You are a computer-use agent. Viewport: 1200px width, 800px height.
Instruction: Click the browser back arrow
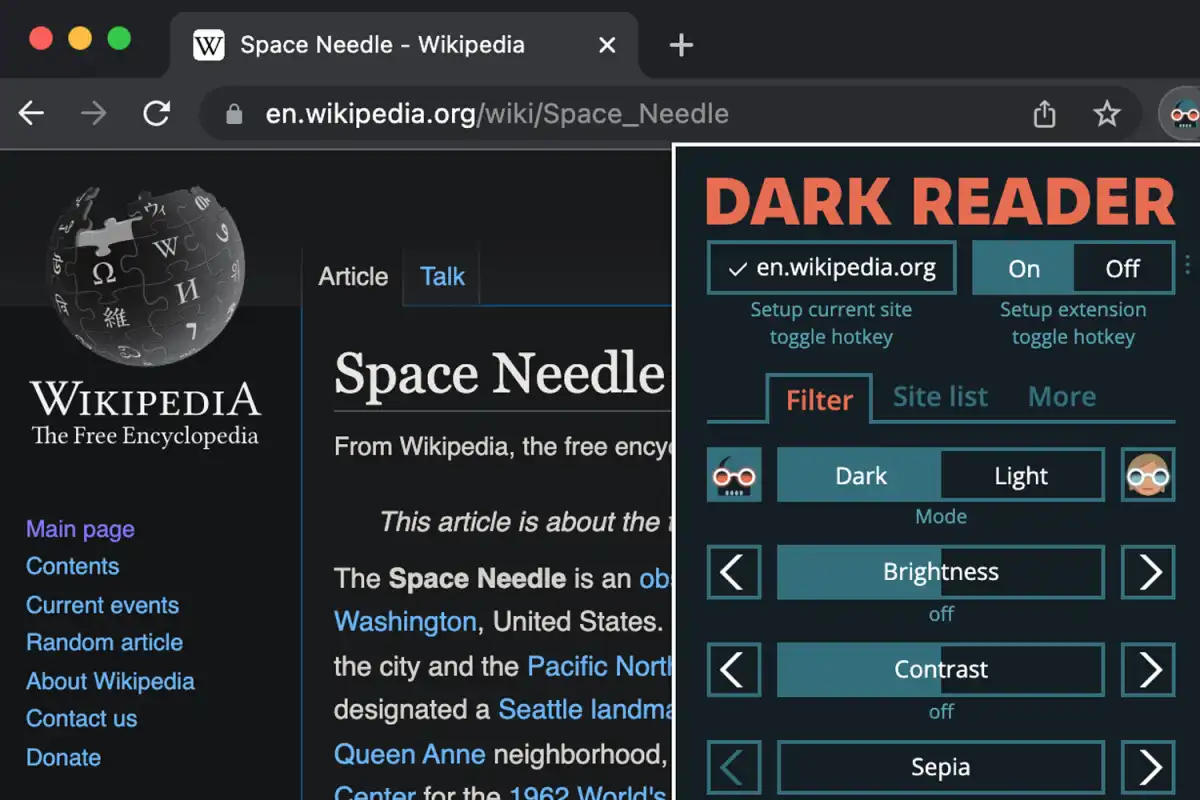[32, 114]
